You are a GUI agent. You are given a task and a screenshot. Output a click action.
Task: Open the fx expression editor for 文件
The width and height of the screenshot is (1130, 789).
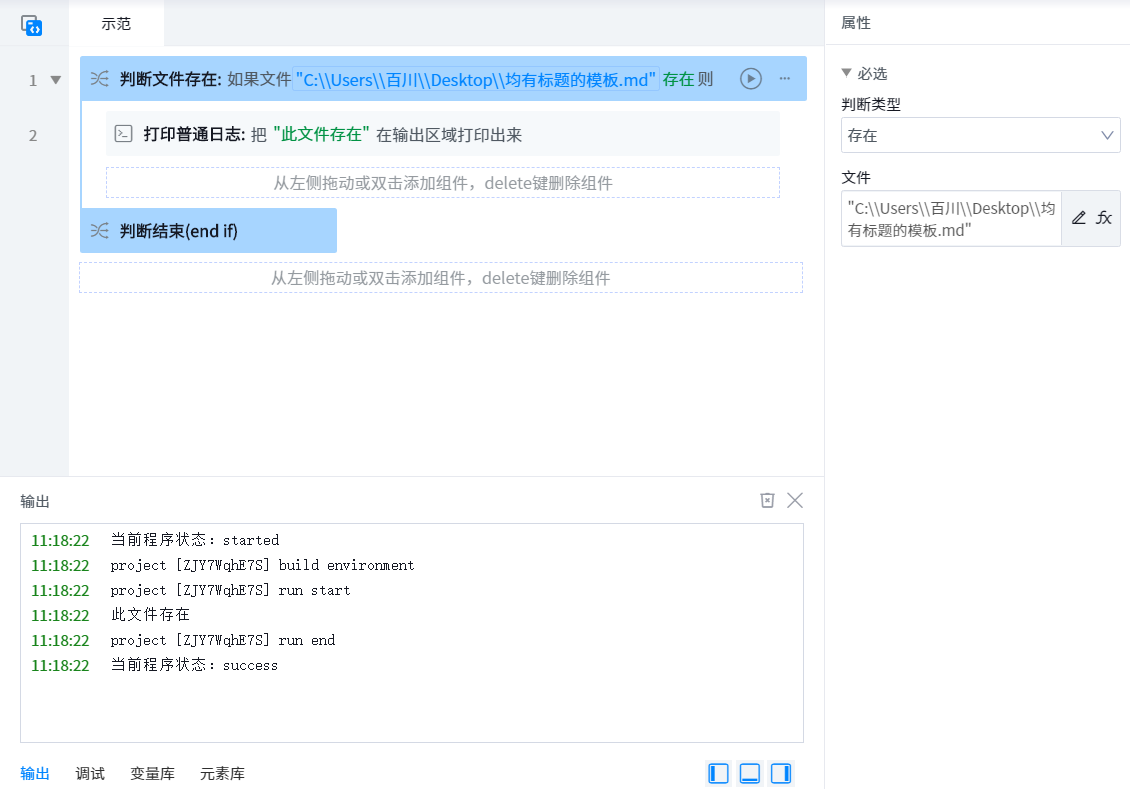1104,218
